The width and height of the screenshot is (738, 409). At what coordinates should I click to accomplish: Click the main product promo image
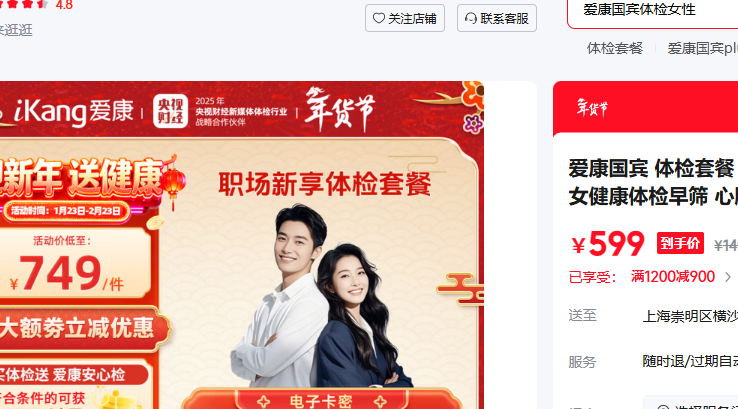[x=242, y=245]
